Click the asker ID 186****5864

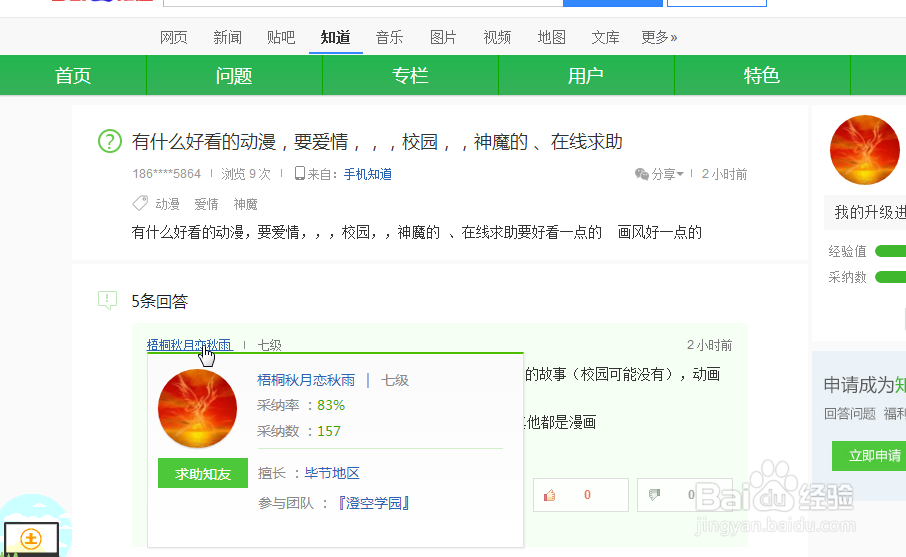(x=166, y=174)
